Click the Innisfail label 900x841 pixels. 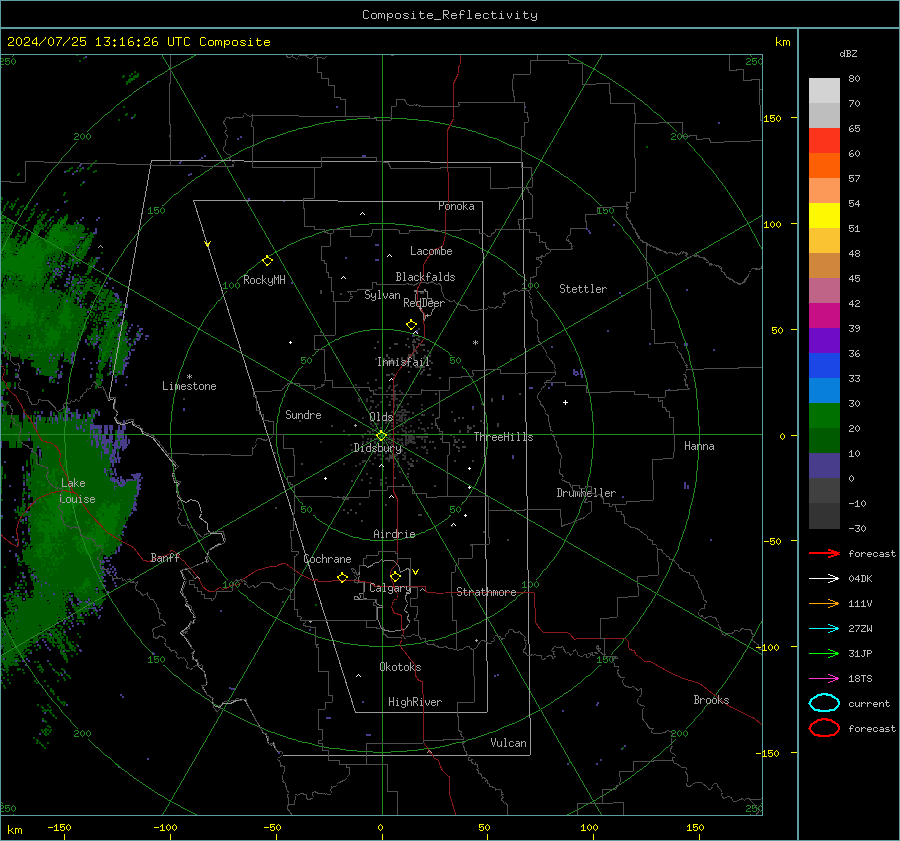(403, 362)
